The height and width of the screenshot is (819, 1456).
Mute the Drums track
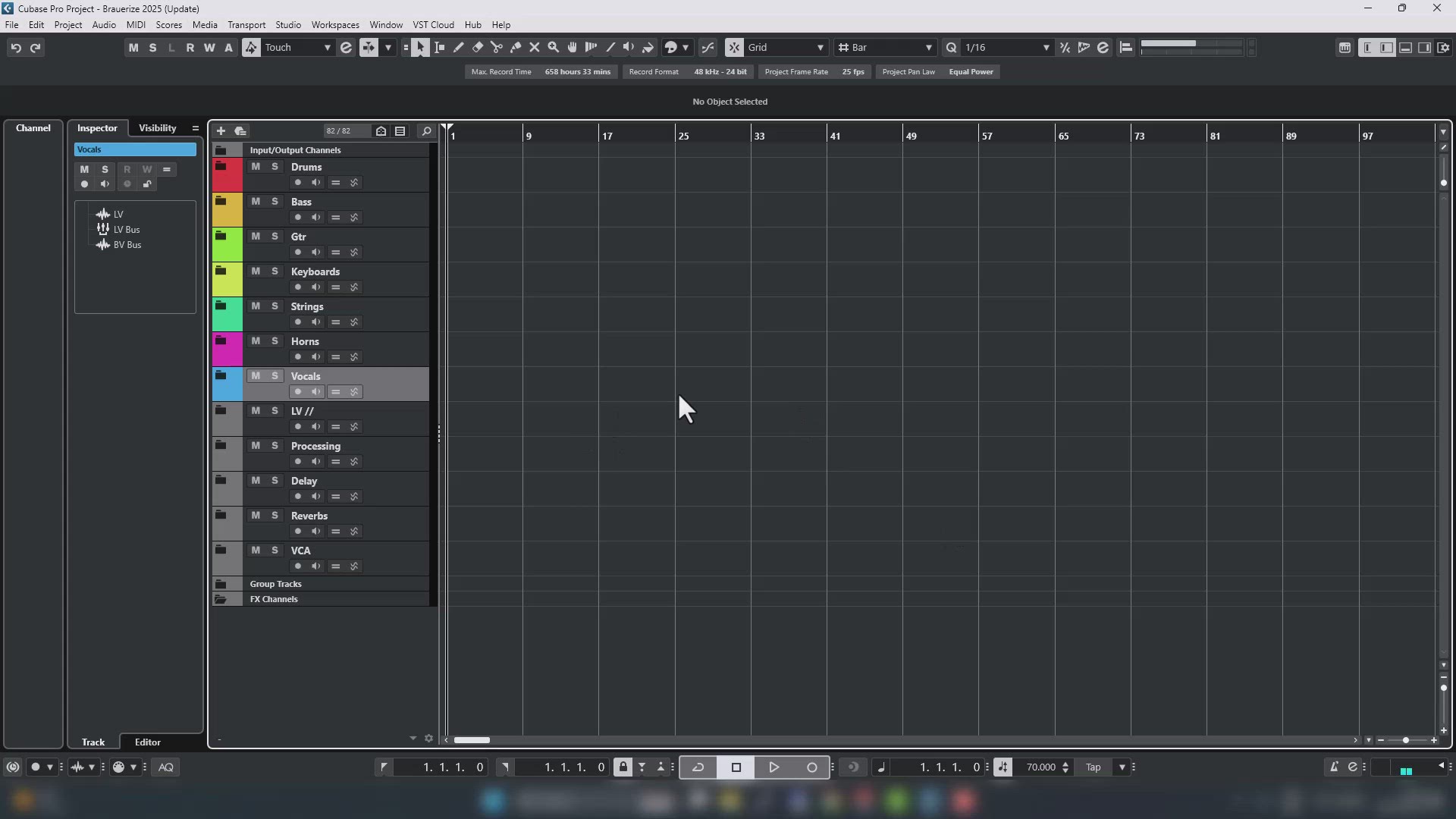click(256, 167)
